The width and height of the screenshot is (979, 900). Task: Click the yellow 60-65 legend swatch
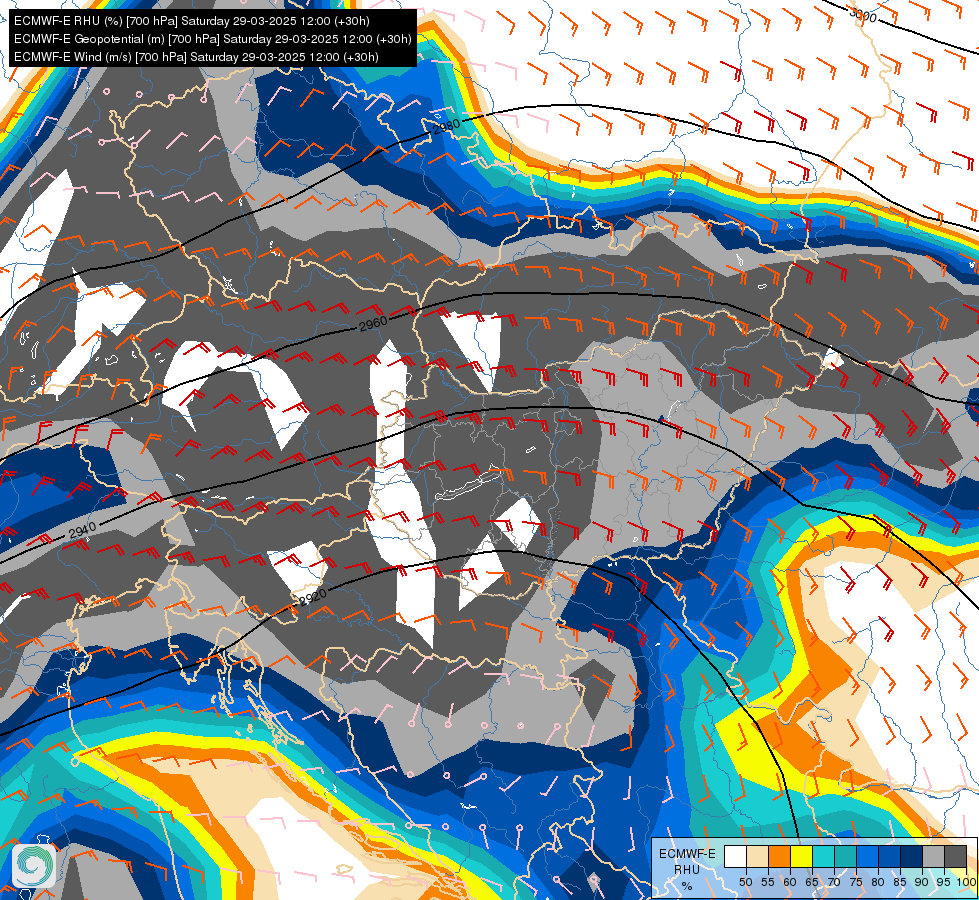coord(802,856)
